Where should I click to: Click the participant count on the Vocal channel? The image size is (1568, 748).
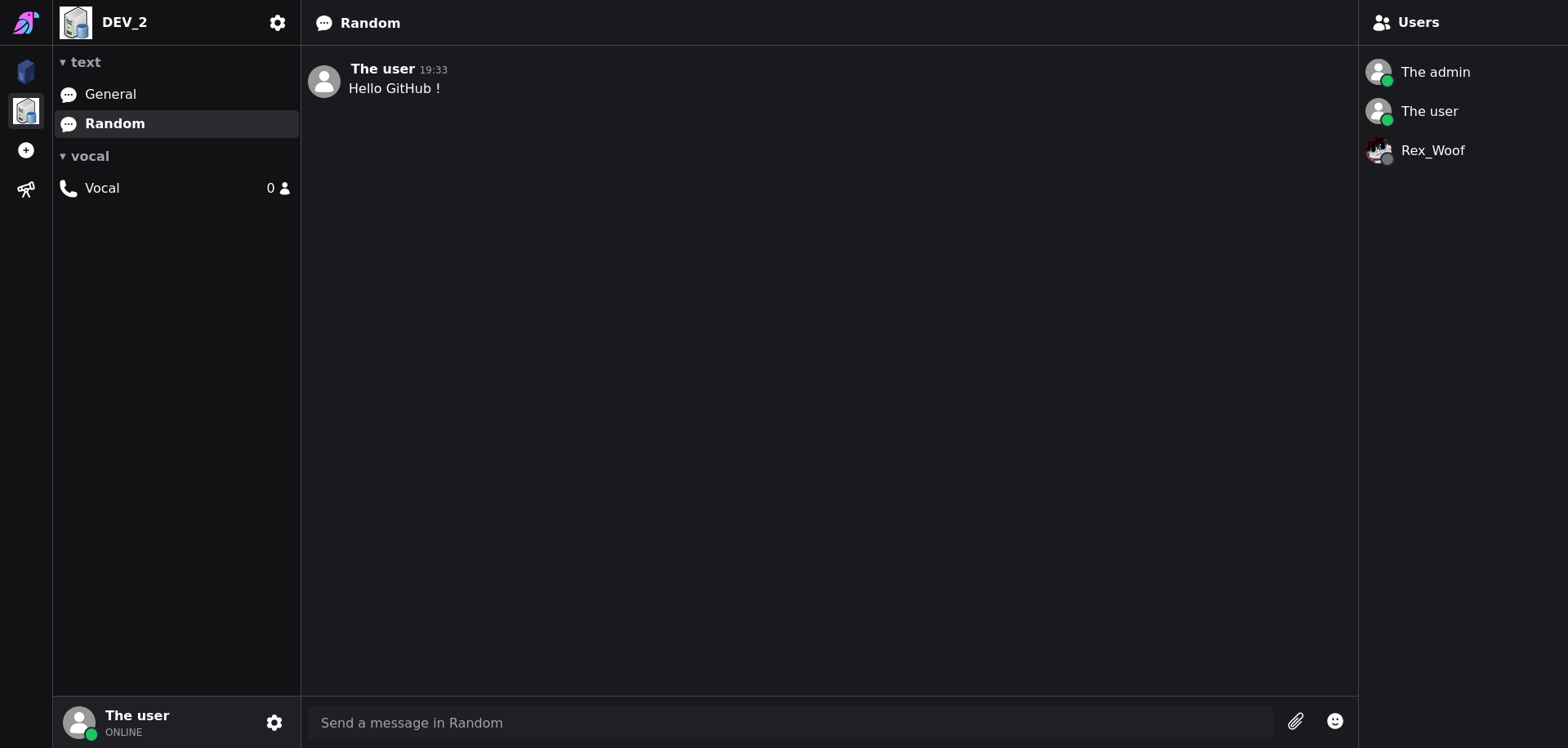[x=277, y=188]
